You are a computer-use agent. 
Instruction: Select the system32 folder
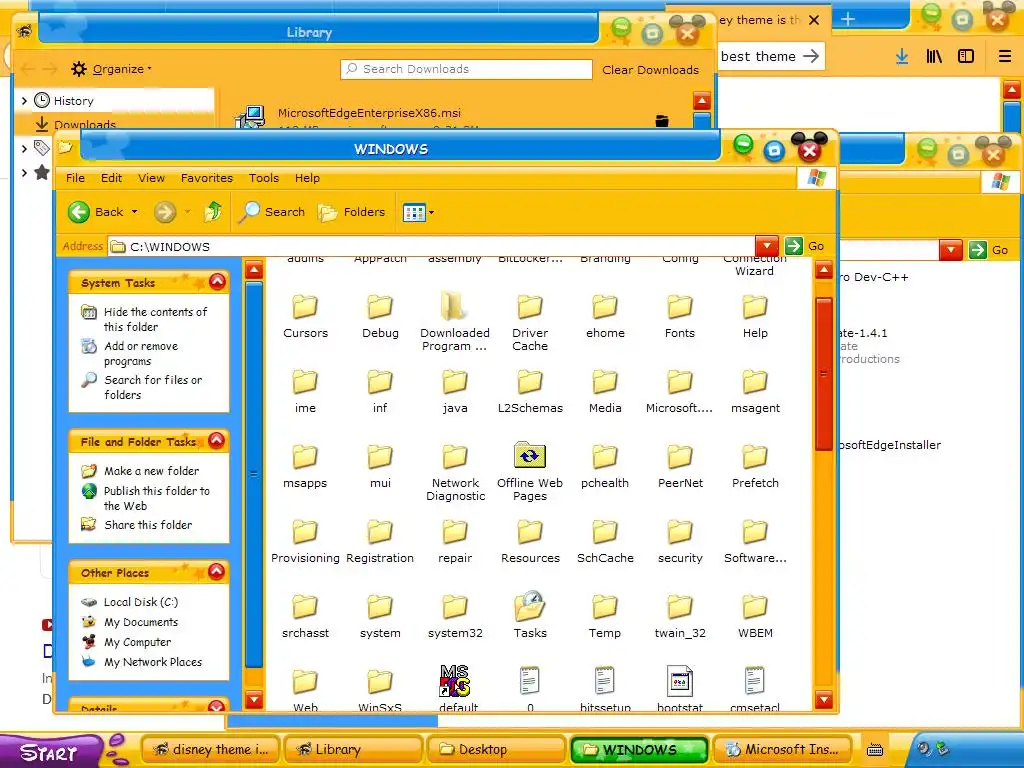[455, 616]
